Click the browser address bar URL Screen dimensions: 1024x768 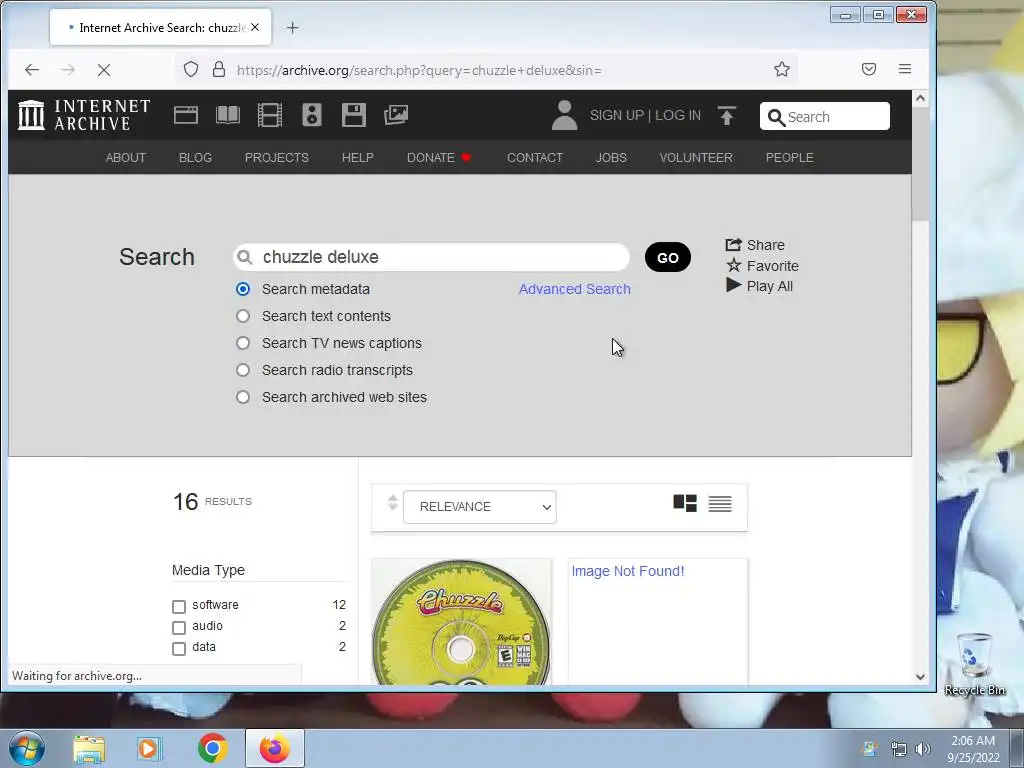pos(419,70)
